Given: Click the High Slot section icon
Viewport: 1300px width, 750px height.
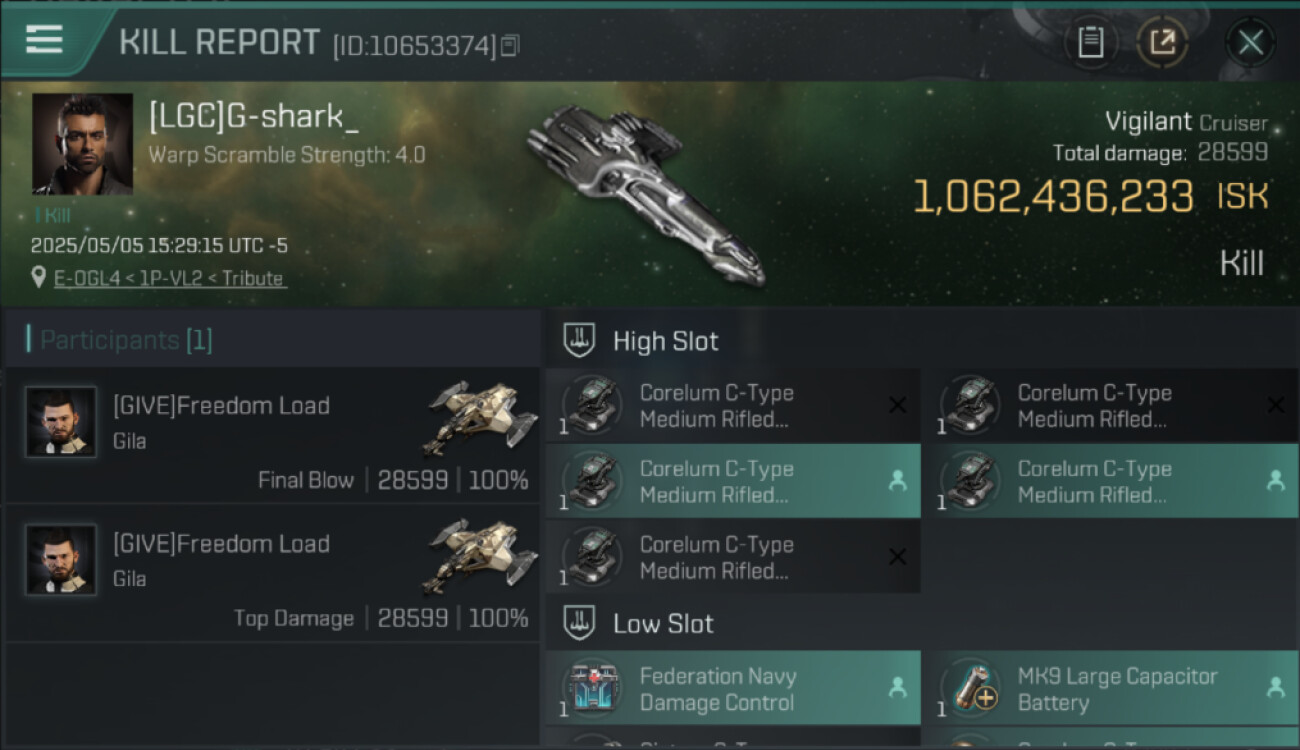Looking at the screenshot, I should point(580,340).
